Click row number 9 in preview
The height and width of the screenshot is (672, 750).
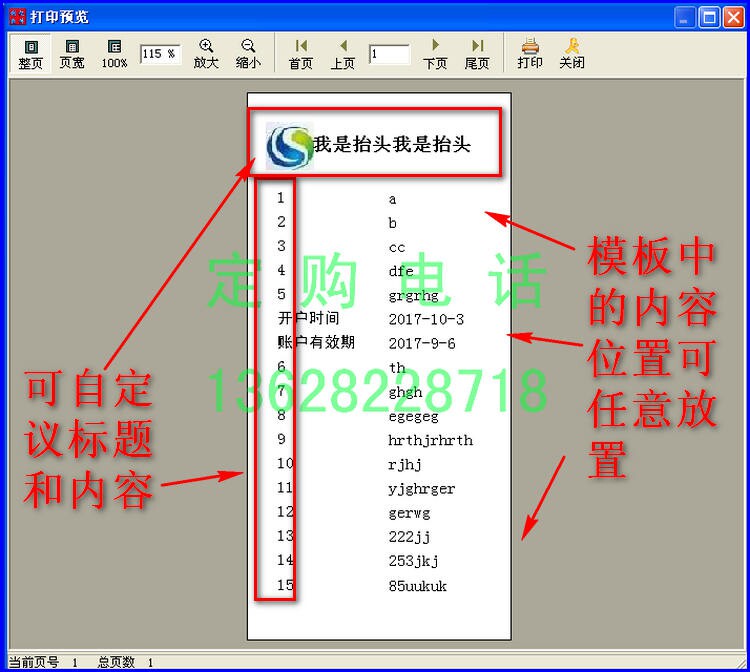click(x=281, y=439)
